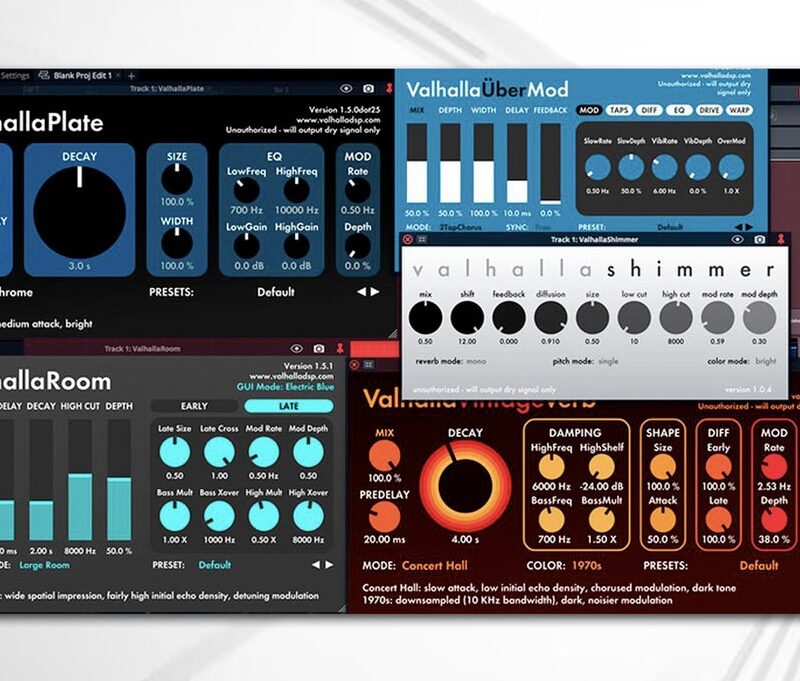Open ValhallaVintageVerb Default presets menu

point(759,566)
